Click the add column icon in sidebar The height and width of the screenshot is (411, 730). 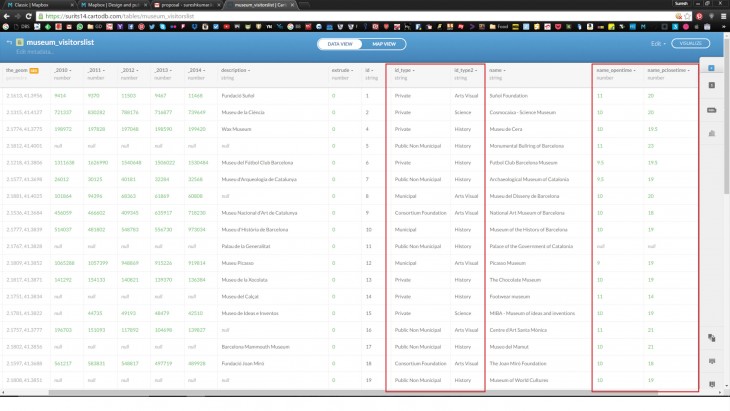tap(711, 360)
